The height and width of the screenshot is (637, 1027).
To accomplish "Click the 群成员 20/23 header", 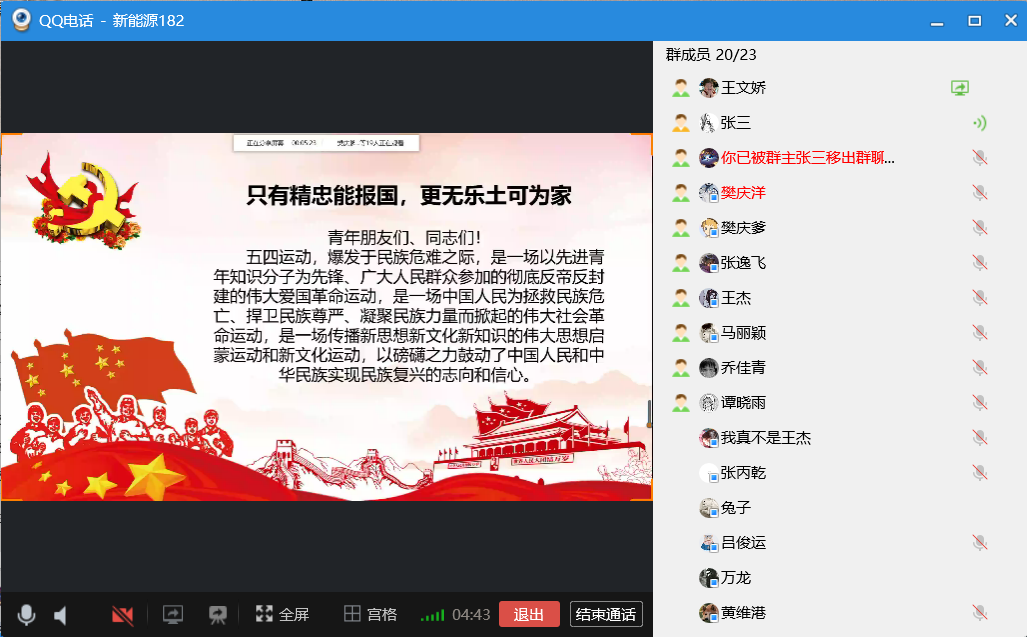I will point(712,54).
